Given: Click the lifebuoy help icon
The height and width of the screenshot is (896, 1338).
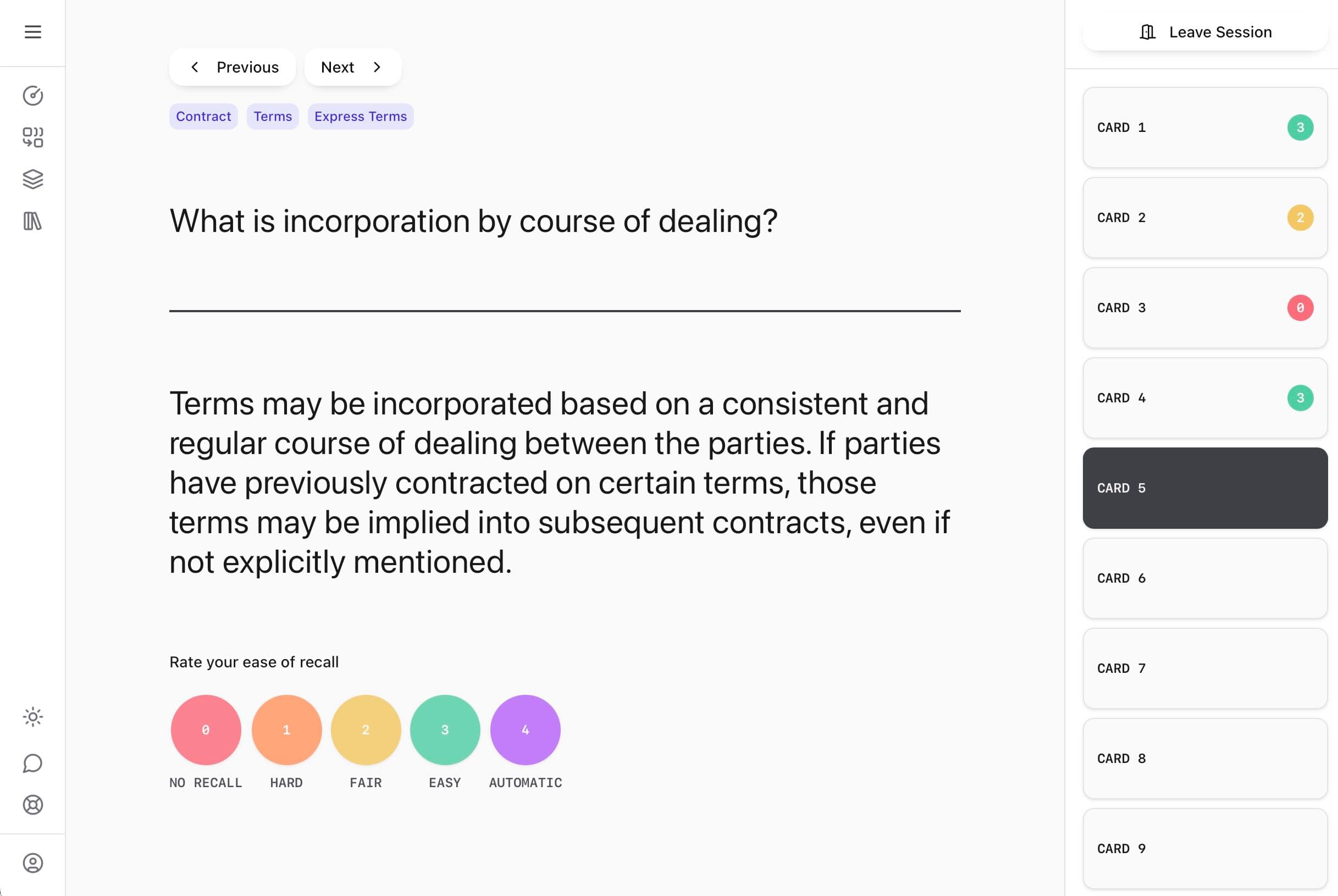Looking at the screenshot, I should click(x=32, y=805).
